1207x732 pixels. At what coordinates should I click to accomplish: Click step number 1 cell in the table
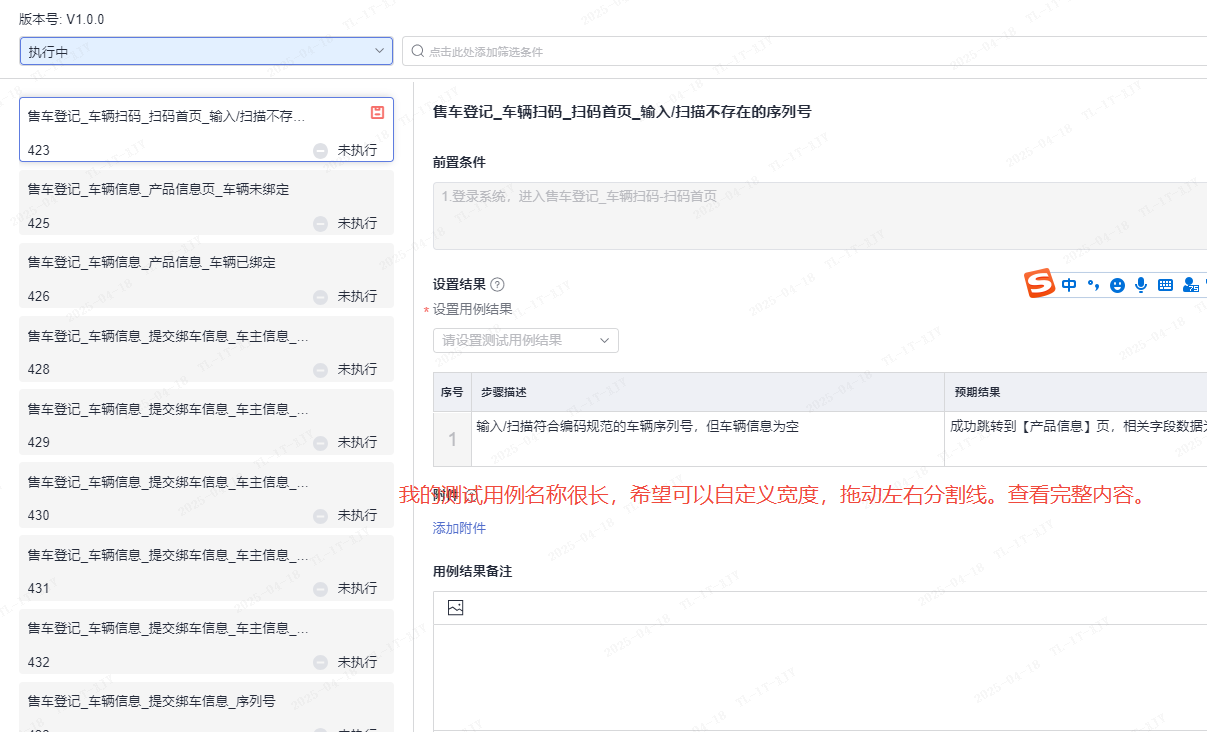[452, 439]
